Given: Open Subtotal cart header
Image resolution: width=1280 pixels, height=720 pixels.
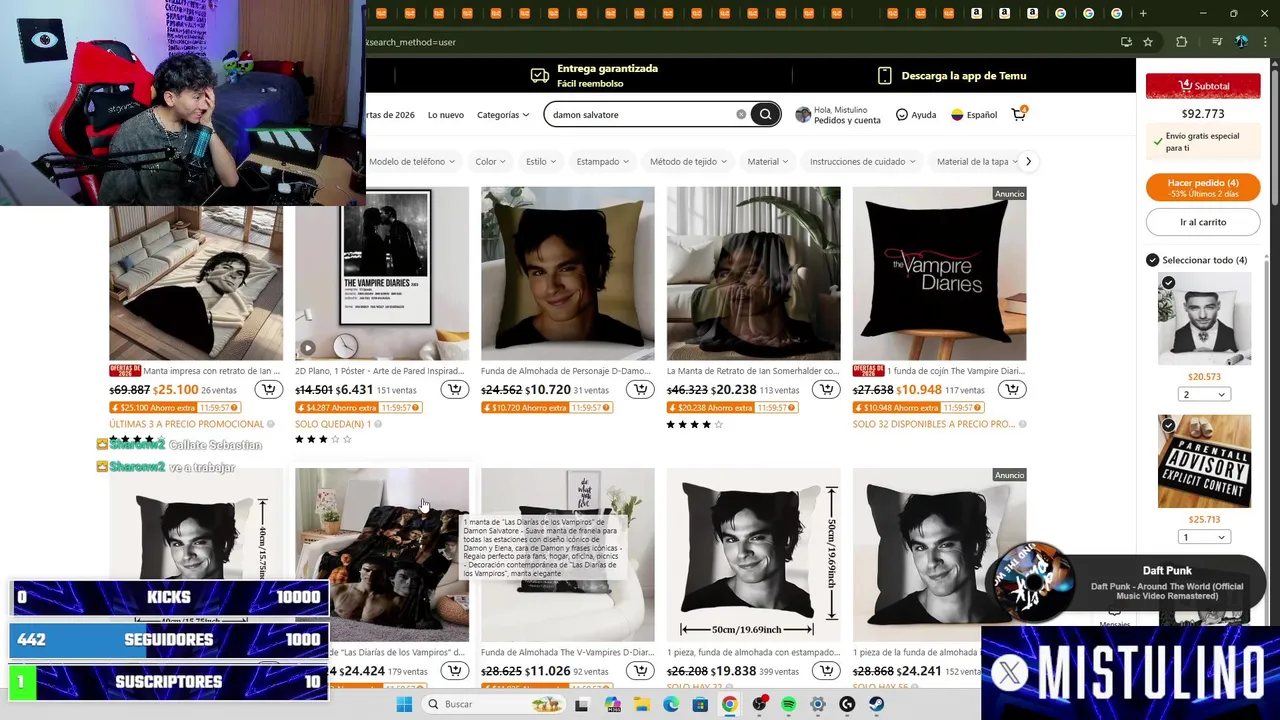Looking at the screenshot, I should [1203, 86].
